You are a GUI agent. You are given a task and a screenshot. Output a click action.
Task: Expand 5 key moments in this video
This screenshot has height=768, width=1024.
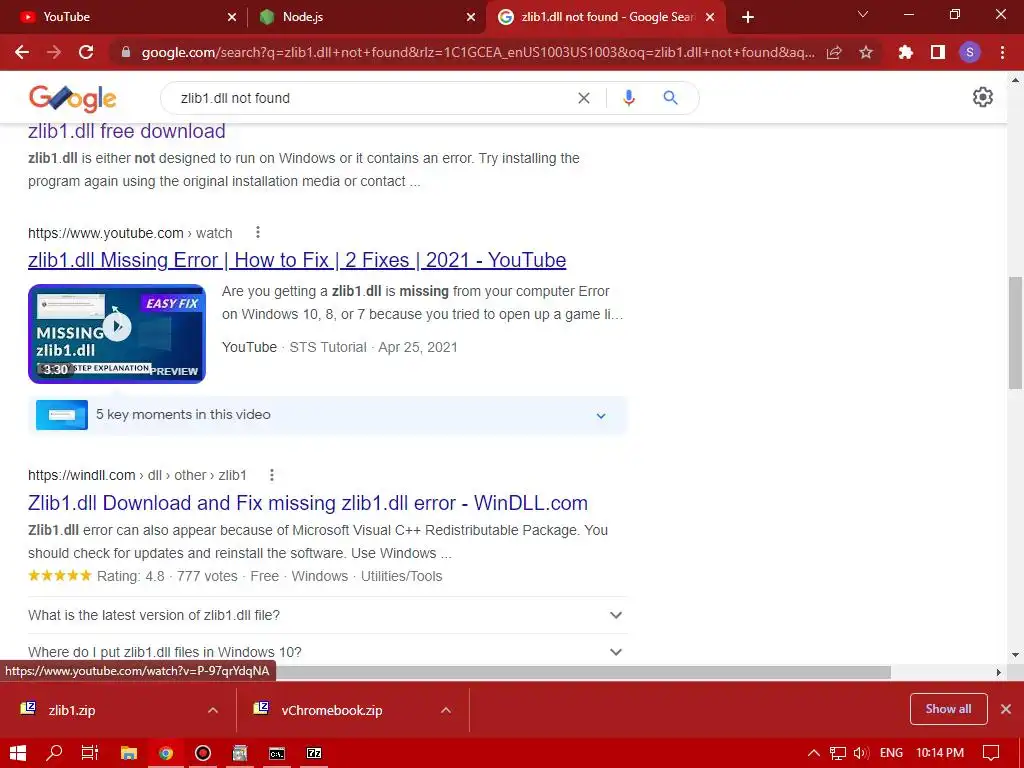pyautogui.click(x=328, y=415)
